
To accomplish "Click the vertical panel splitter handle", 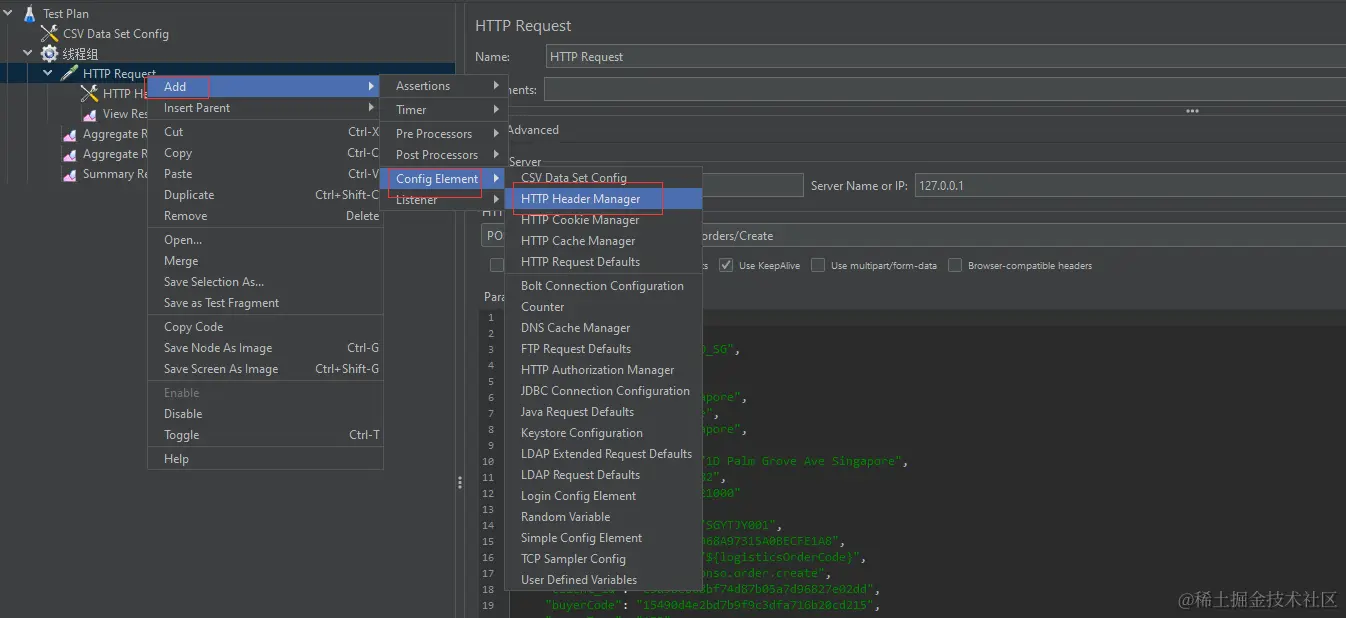I will [x=459, y=482].
